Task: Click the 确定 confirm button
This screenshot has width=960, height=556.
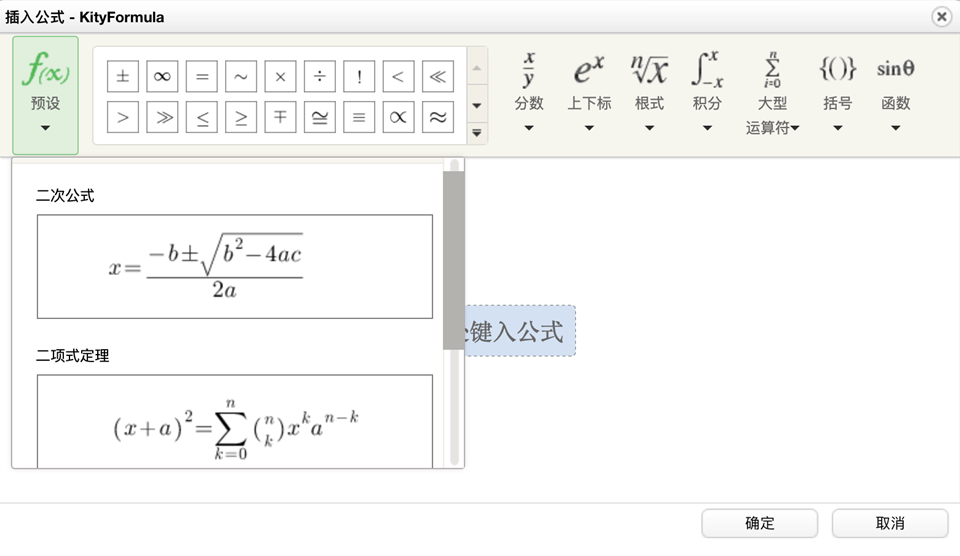Action: (x=759, y=523)
